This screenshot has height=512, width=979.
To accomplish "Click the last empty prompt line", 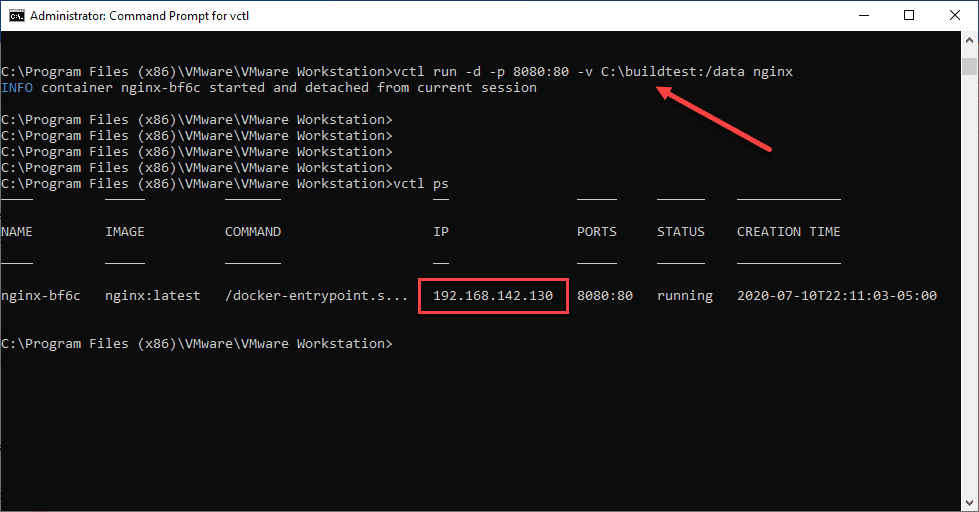I will pos(197,344).
